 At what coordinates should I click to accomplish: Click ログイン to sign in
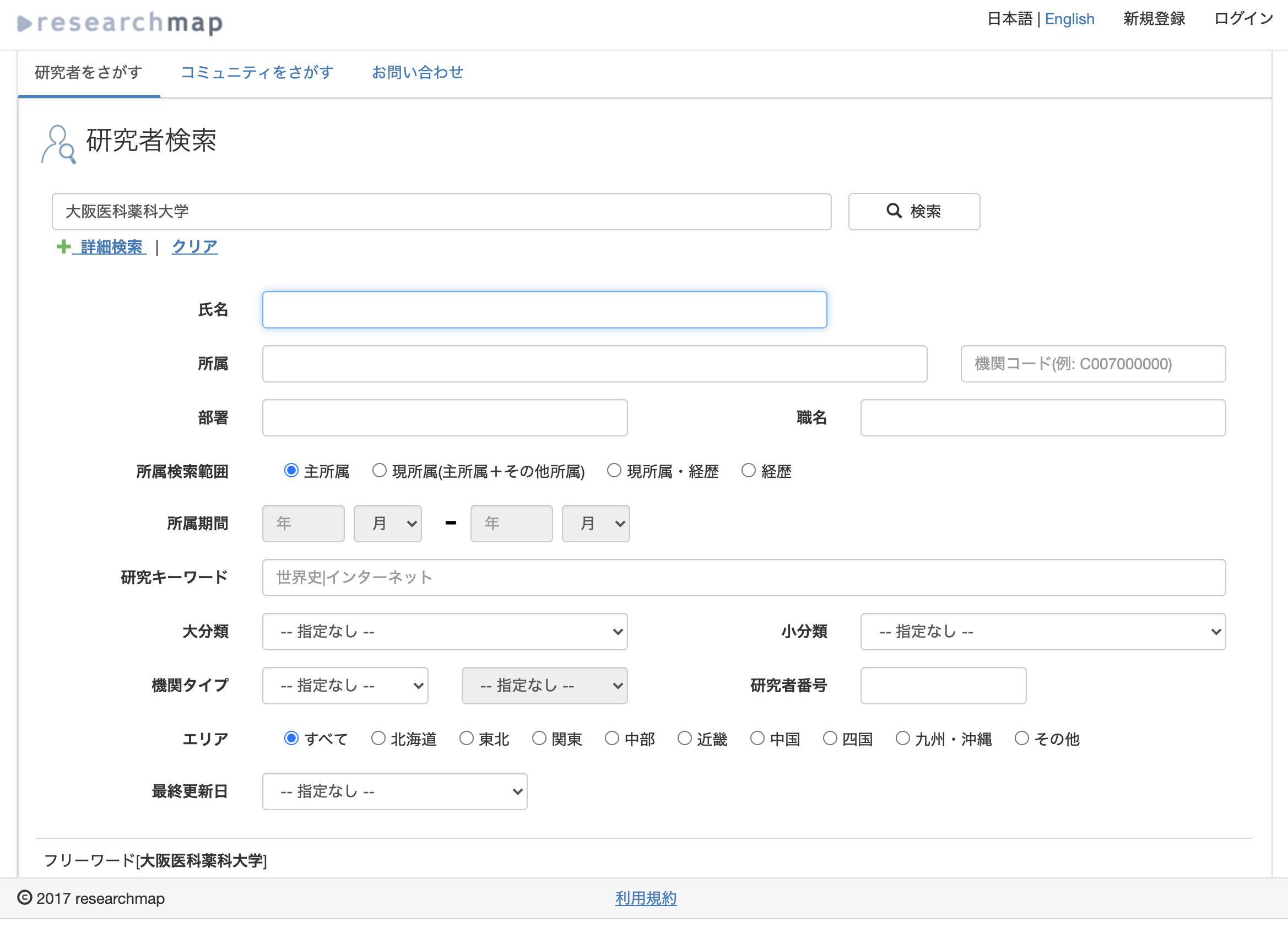pyautogui.click(x=1244, y=19)
